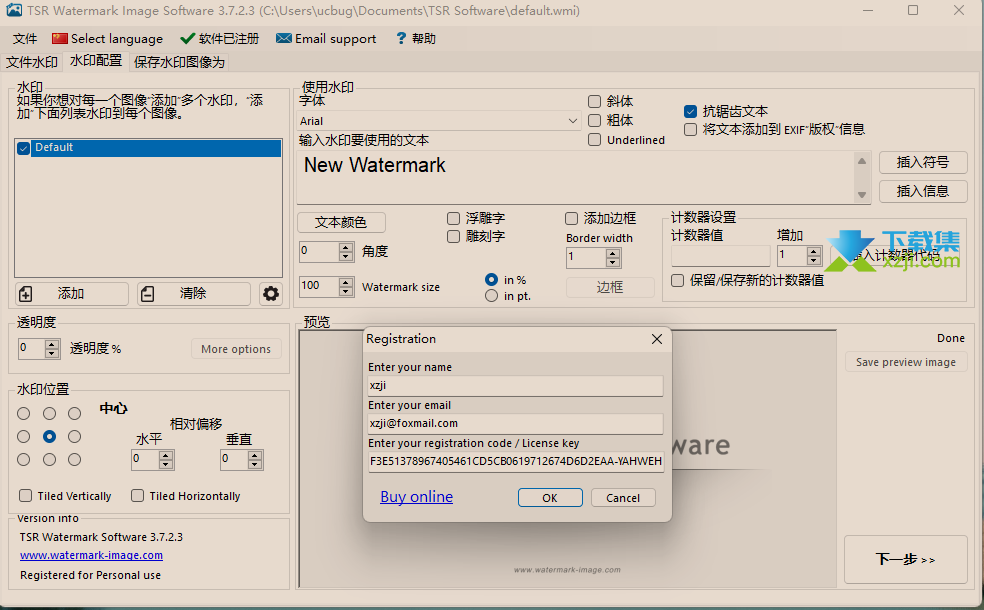Check the EXIF 版权 信息 checkbox
Viewport: 984px width, 610px height.
(690, 130)
